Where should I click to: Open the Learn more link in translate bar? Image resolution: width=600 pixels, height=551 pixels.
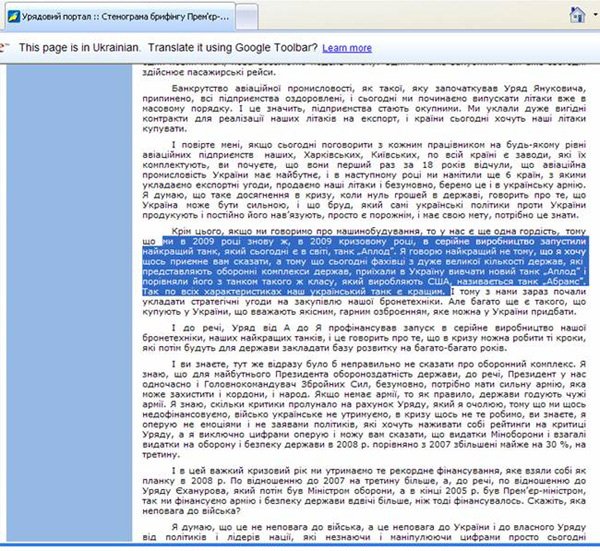[x=347, y=47]
